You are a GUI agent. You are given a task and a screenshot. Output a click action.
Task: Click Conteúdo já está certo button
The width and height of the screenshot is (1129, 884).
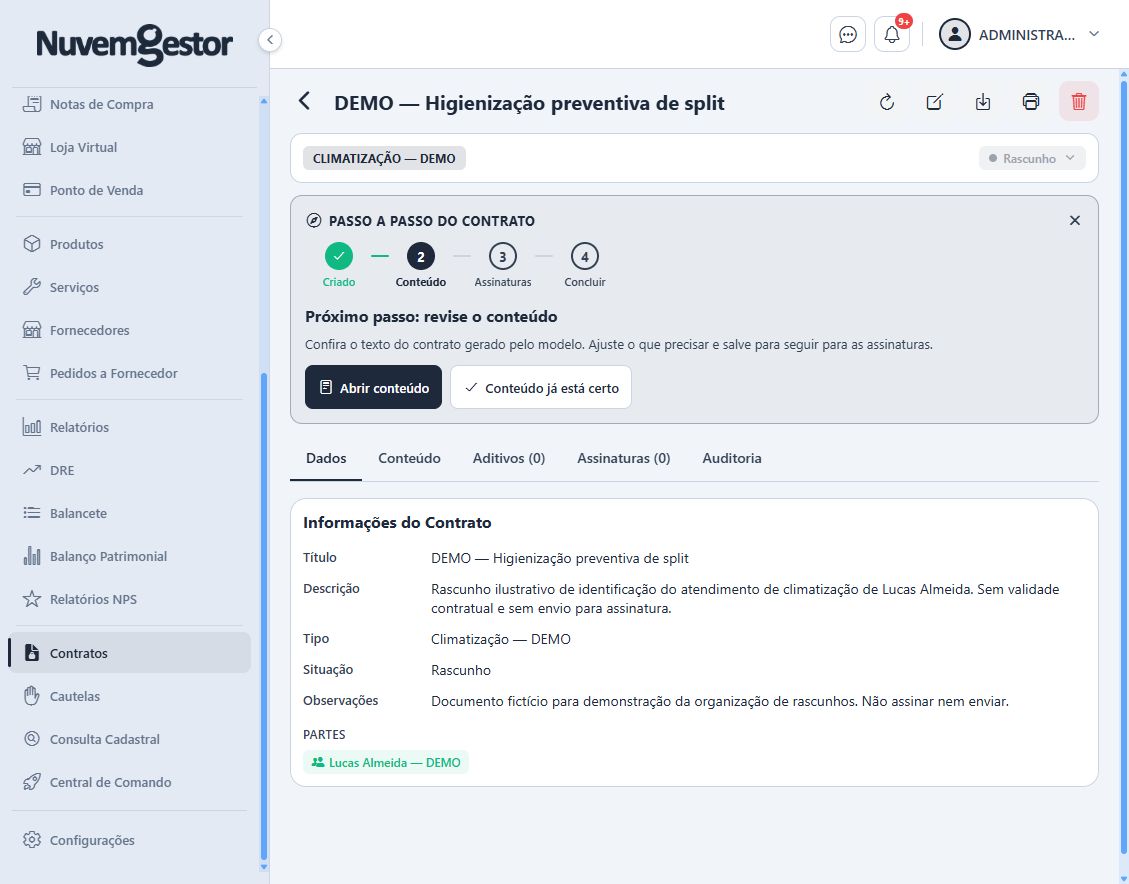click(541, 387)
